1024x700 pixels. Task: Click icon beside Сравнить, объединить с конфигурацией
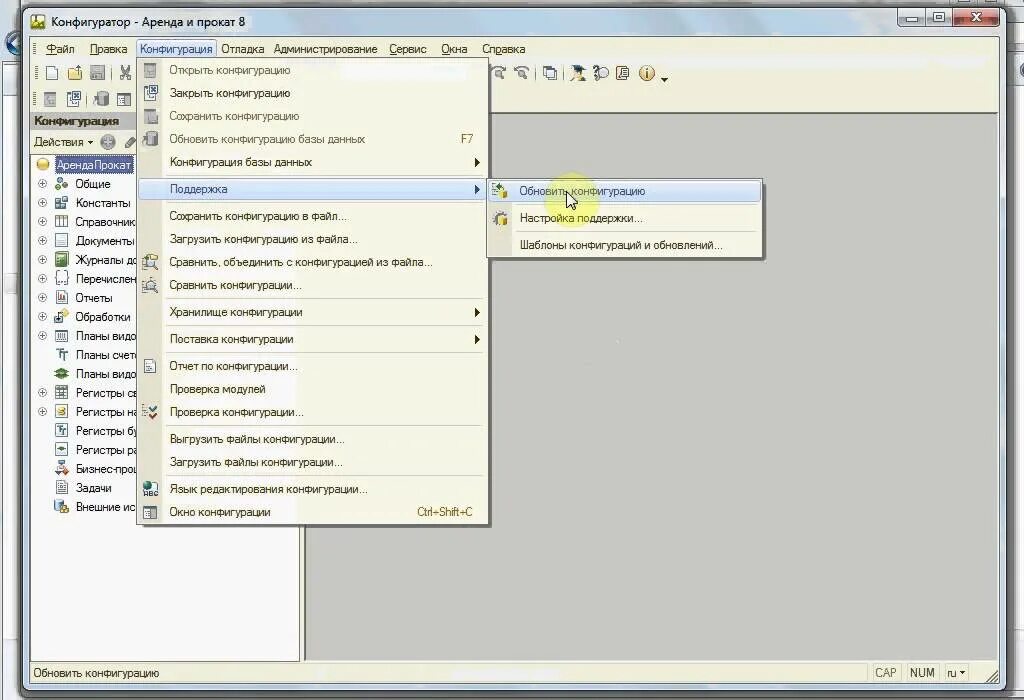pos(150,262)
